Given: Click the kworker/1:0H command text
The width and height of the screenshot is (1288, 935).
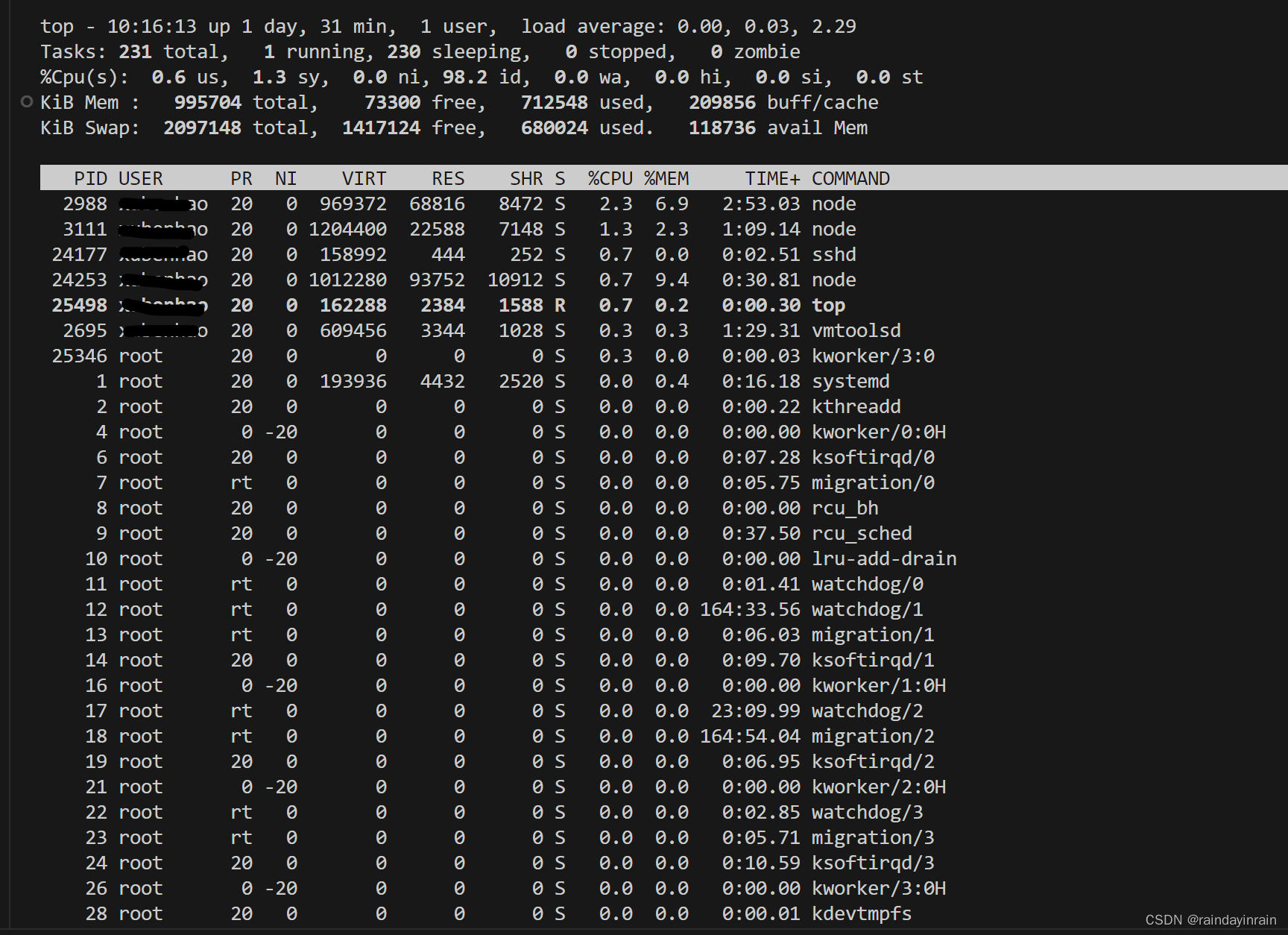Looking at the screenshot, I should click(x=879, y=686).
